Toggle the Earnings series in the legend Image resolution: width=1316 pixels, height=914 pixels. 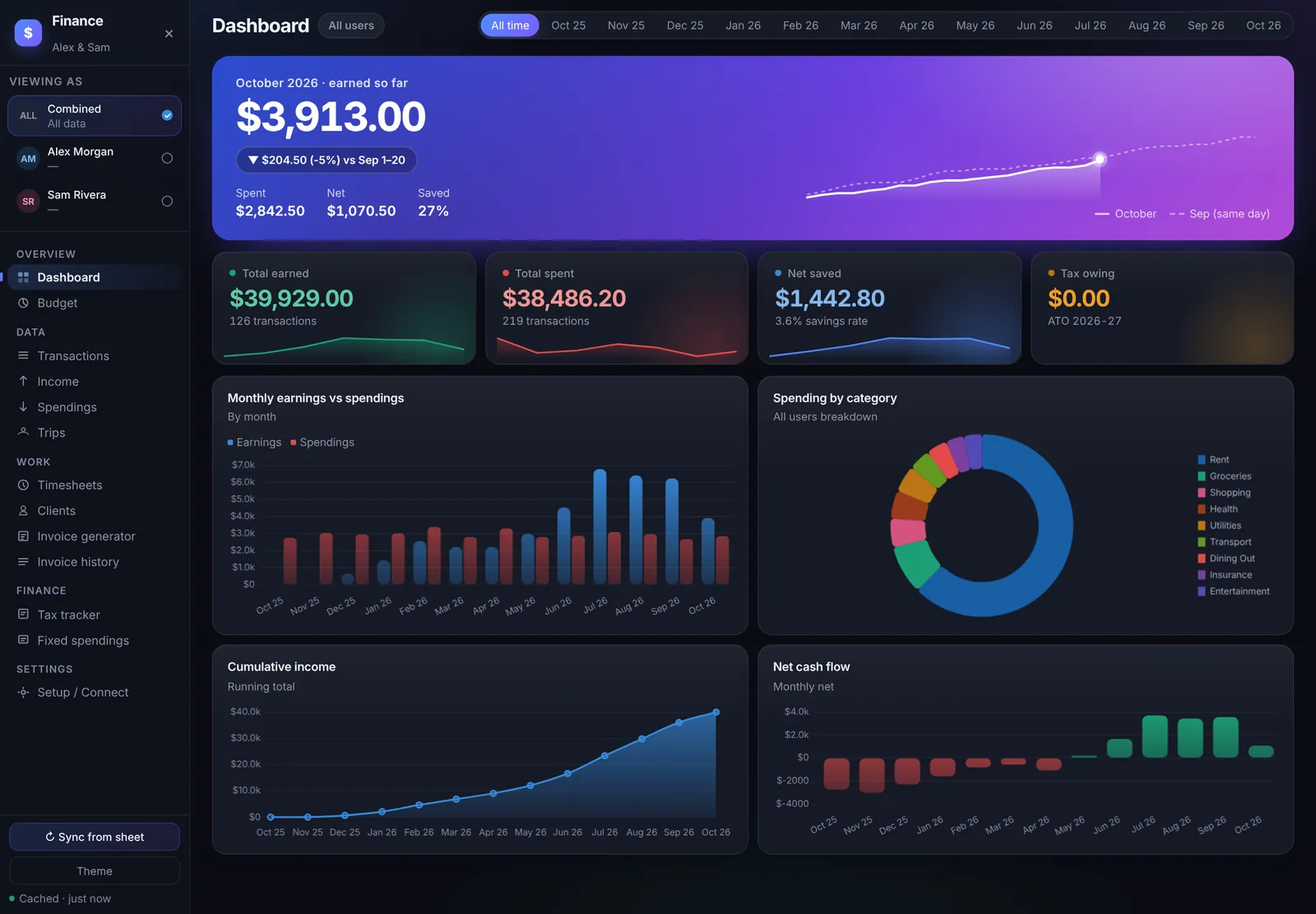click(x=254, y=443)
